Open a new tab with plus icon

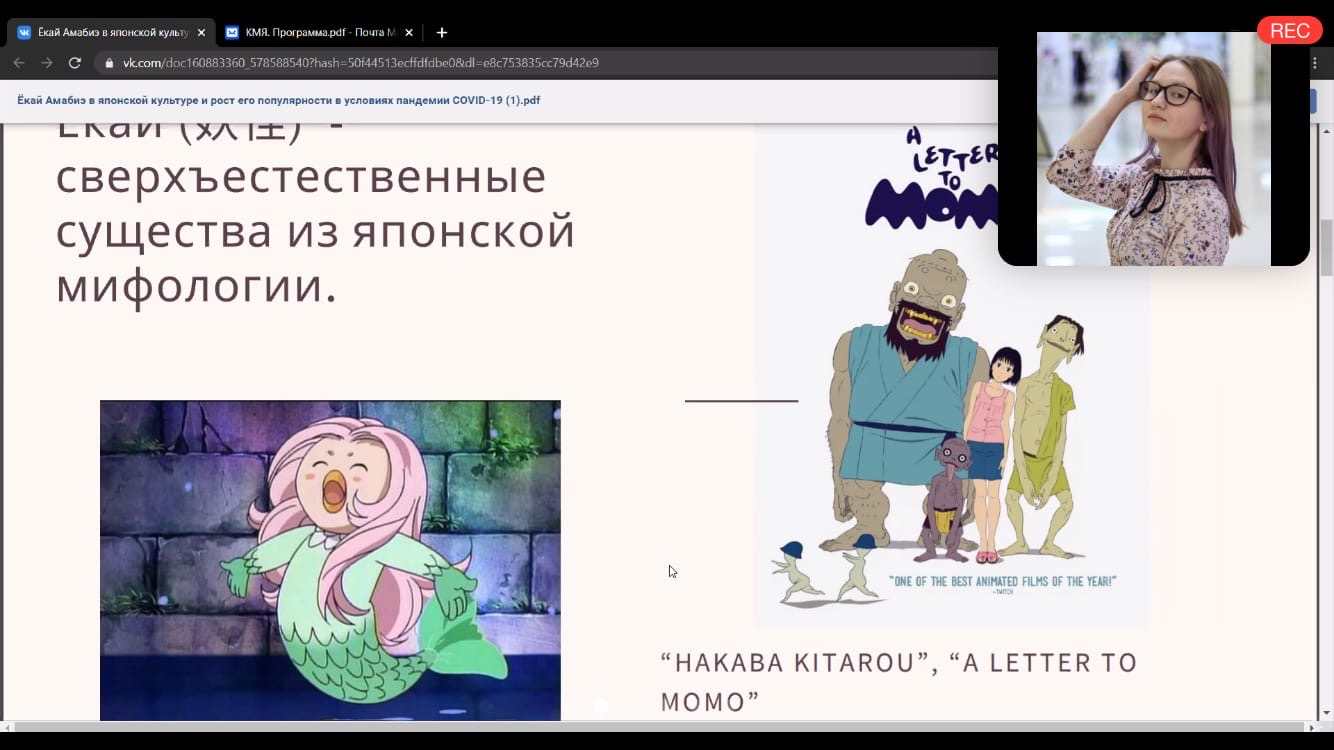441,32
